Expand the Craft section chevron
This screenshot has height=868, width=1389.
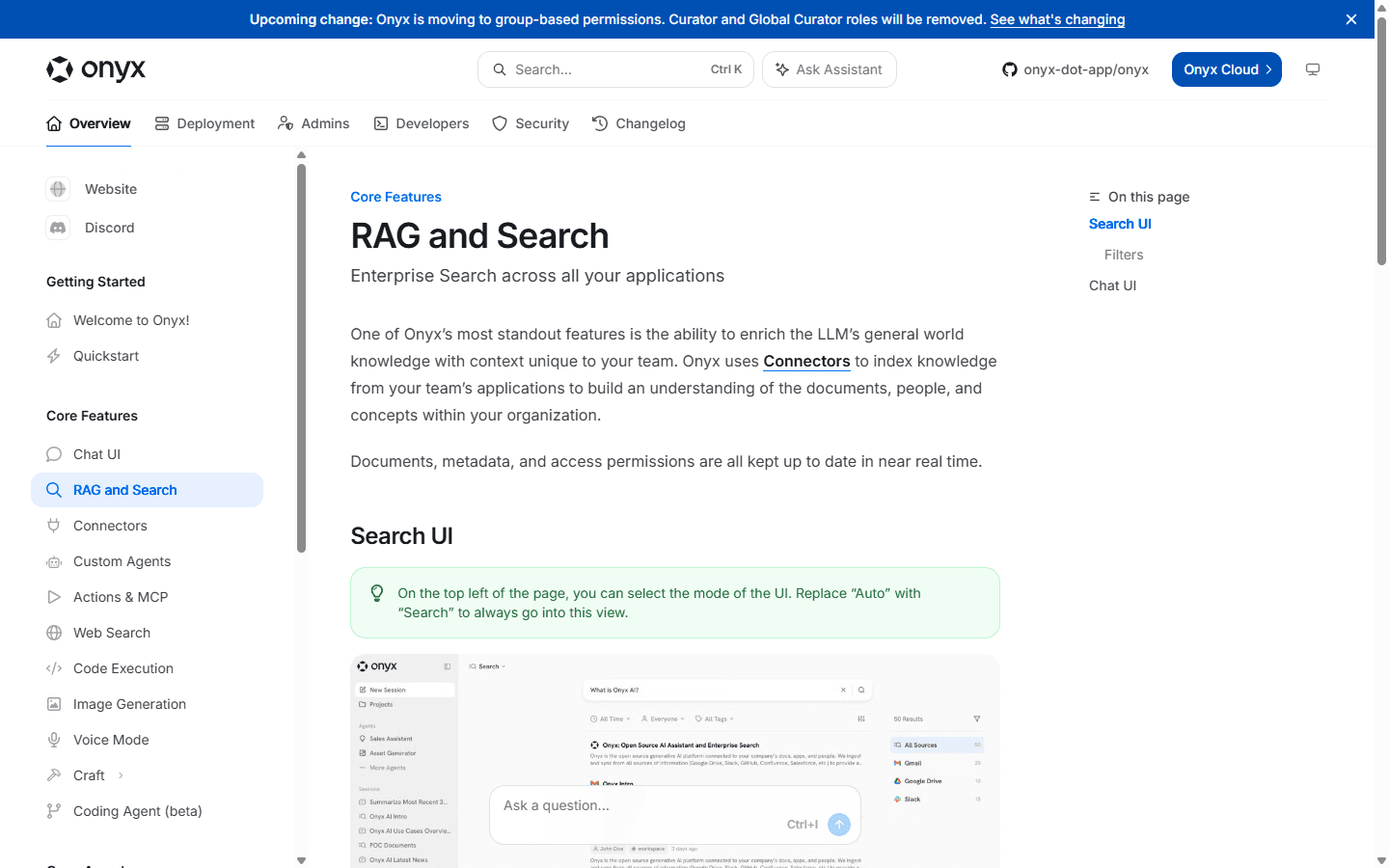(x=121, y=775)
